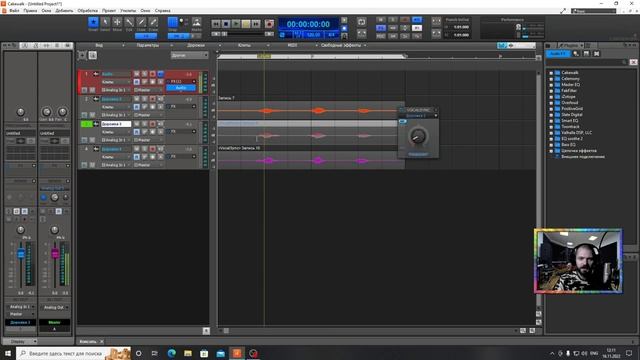The width and height of the screenshot is (640, 360).
Task: Open the Windows Start menu
Action: (8, 353)
